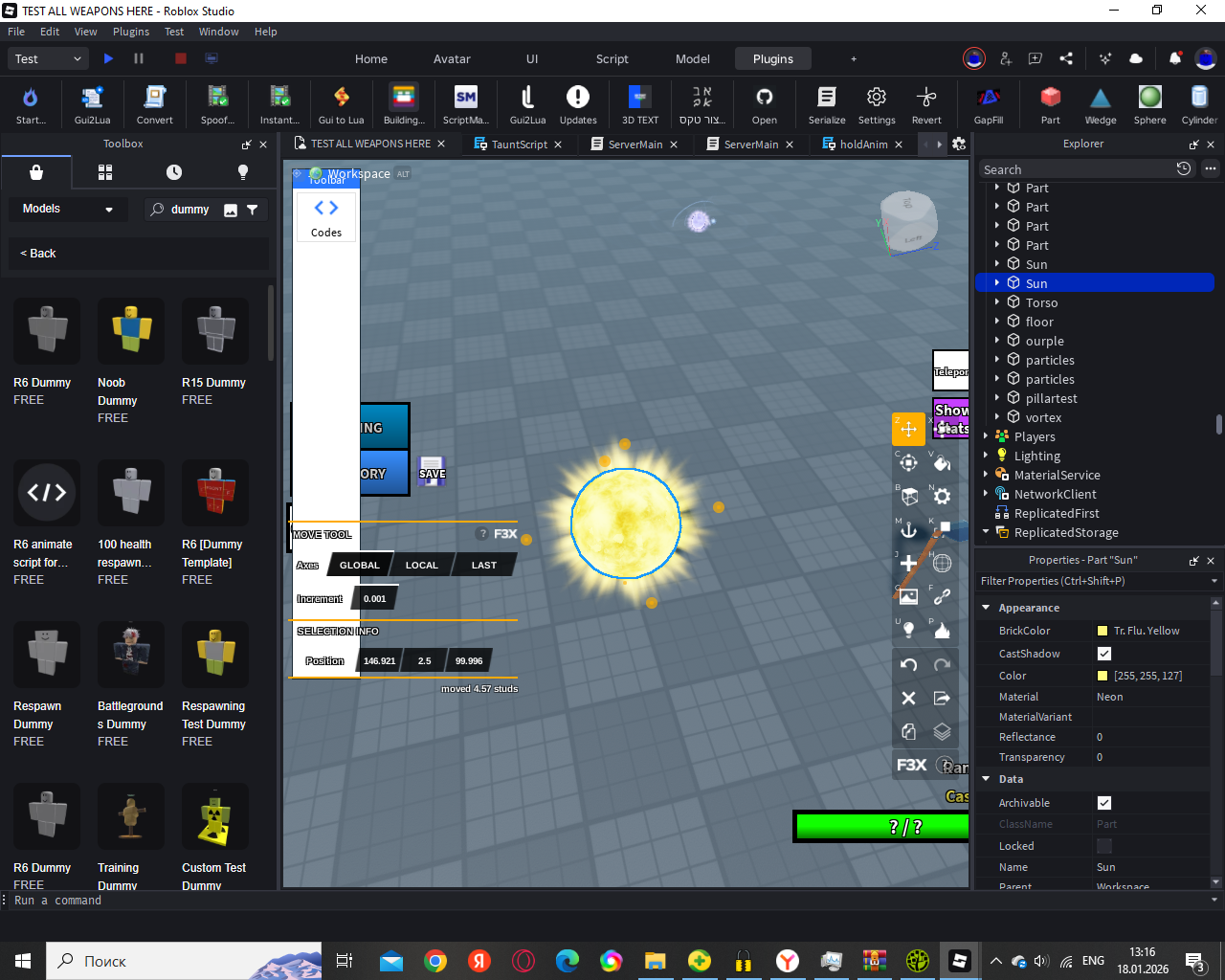Switch to the TauntScript tab
This screenshot has width=1225, height=980.
(x=519, y=145)
